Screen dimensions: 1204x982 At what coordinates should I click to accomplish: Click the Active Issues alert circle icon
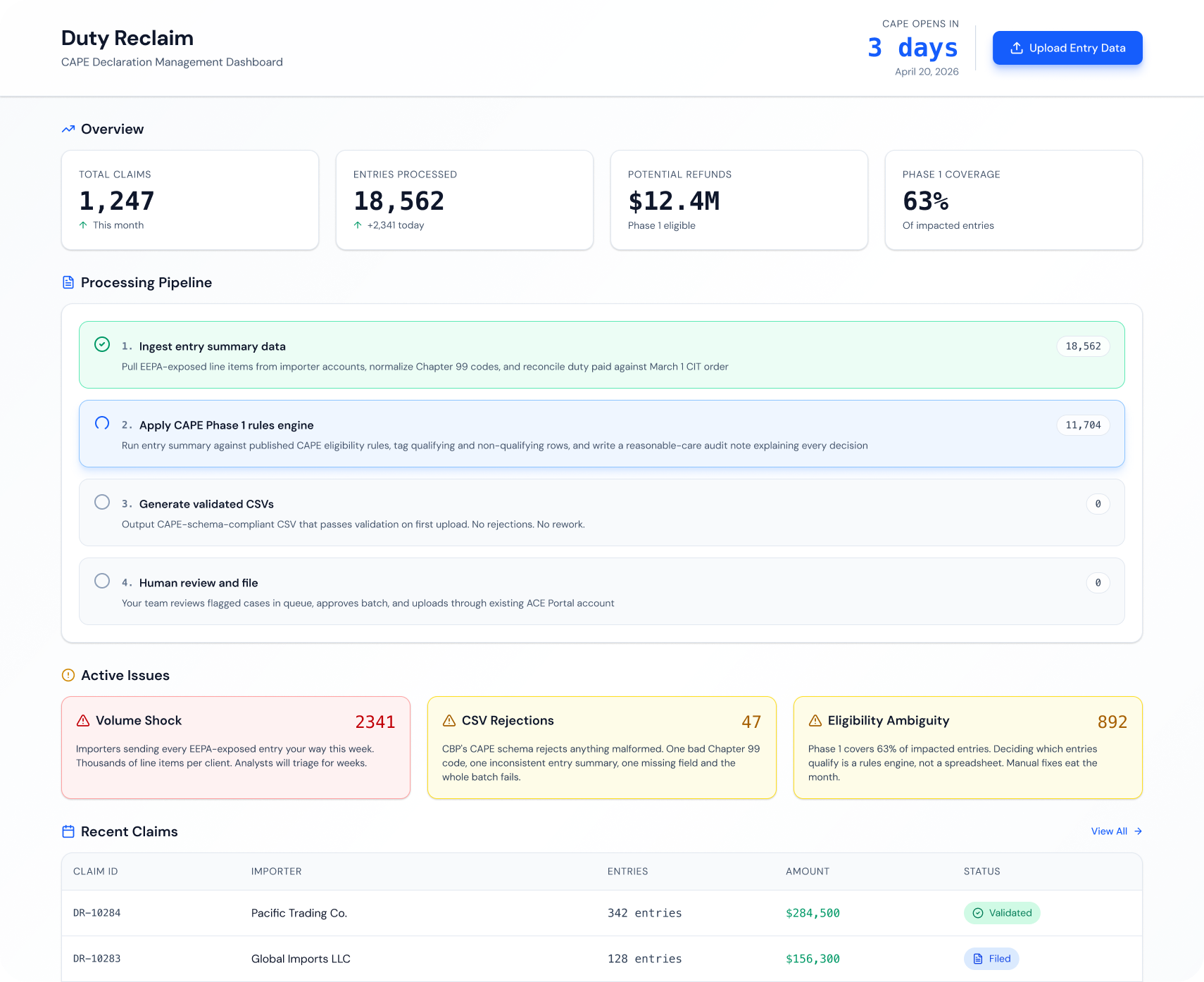tap(68, 675)
